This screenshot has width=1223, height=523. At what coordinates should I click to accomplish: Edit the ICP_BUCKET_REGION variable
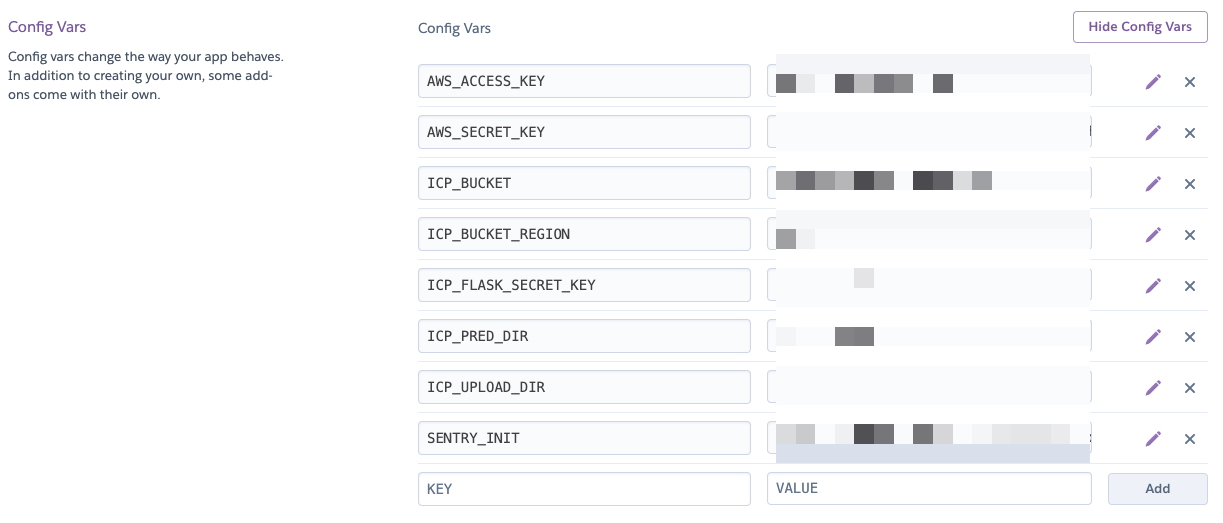1153,235
